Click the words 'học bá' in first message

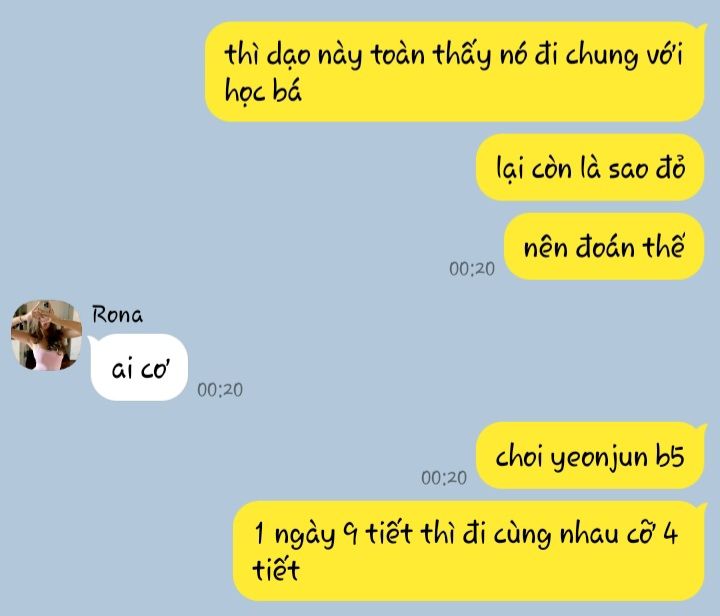[263, 90]
